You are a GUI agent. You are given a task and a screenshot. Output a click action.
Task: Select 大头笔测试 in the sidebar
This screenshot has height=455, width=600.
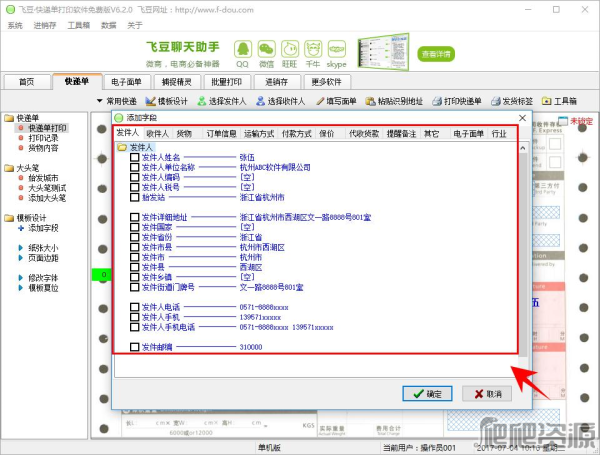coord(47,188)
